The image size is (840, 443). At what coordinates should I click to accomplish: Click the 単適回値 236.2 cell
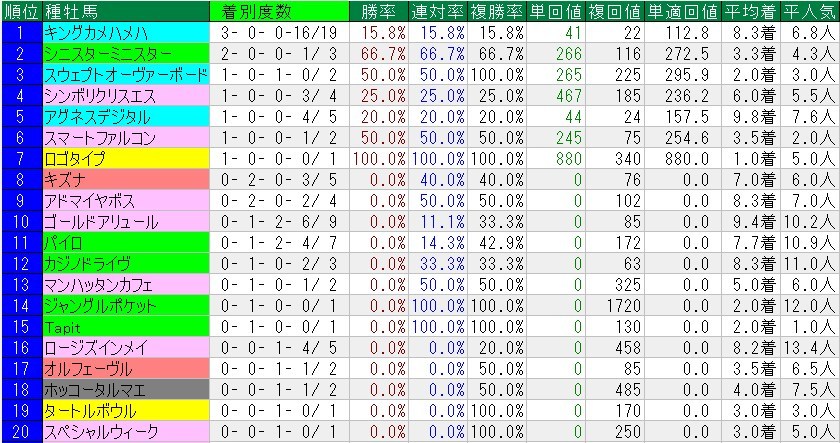coord(682,95)
